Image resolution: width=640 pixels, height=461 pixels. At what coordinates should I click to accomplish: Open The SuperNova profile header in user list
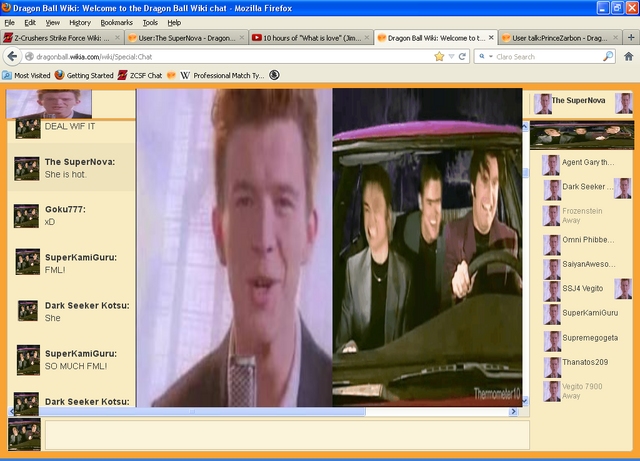coord(578,100)
